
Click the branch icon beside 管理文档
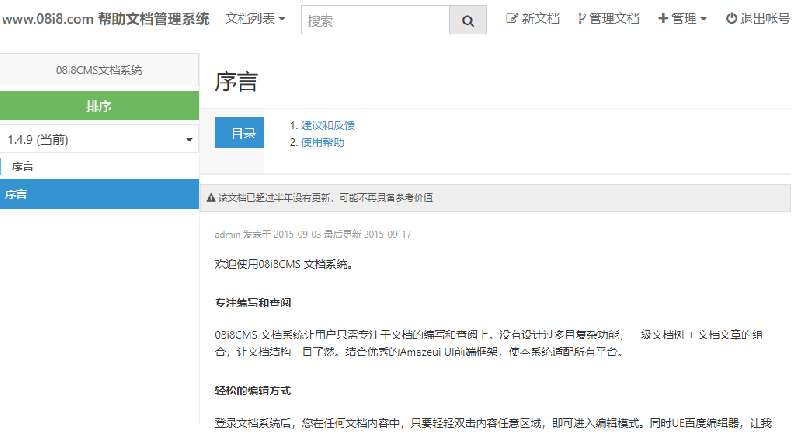point(581,18)
